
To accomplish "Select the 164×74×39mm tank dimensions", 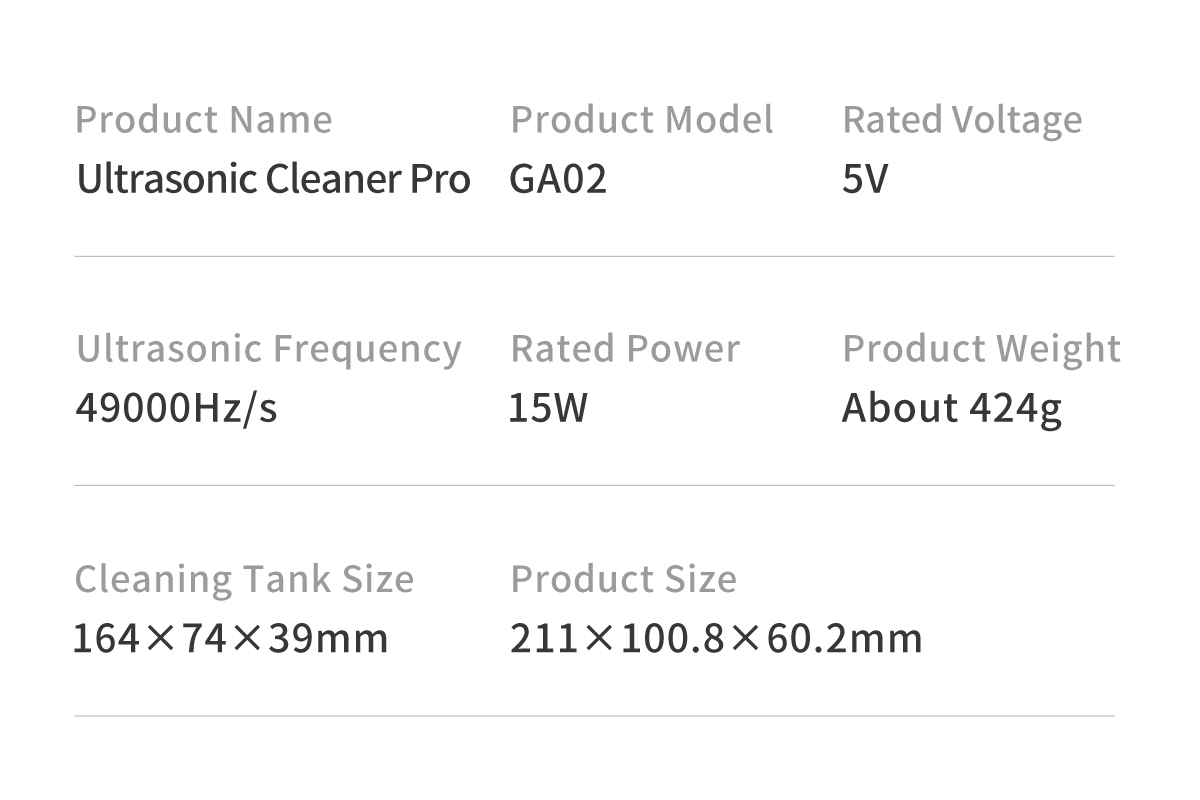I will coord(231,638).
